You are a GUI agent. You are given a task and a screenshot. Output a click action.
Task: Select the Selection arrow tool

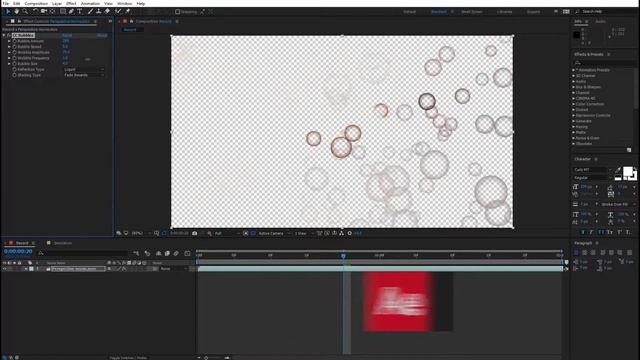8,11
